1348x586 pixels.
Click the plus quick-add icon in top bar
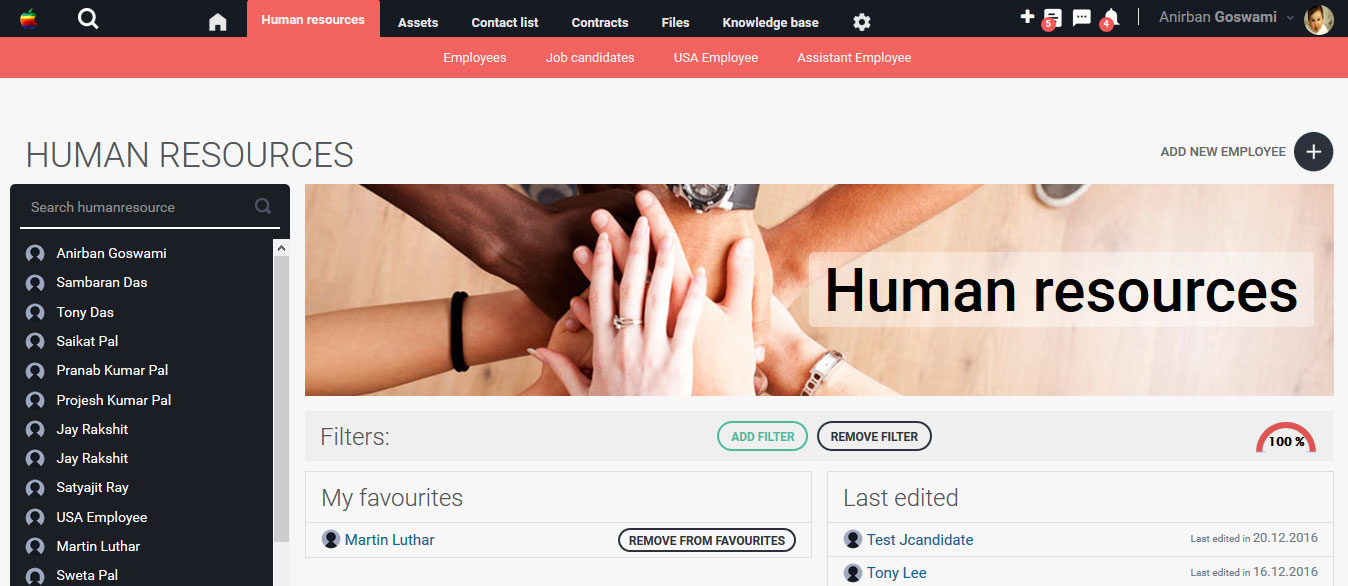1027,16
